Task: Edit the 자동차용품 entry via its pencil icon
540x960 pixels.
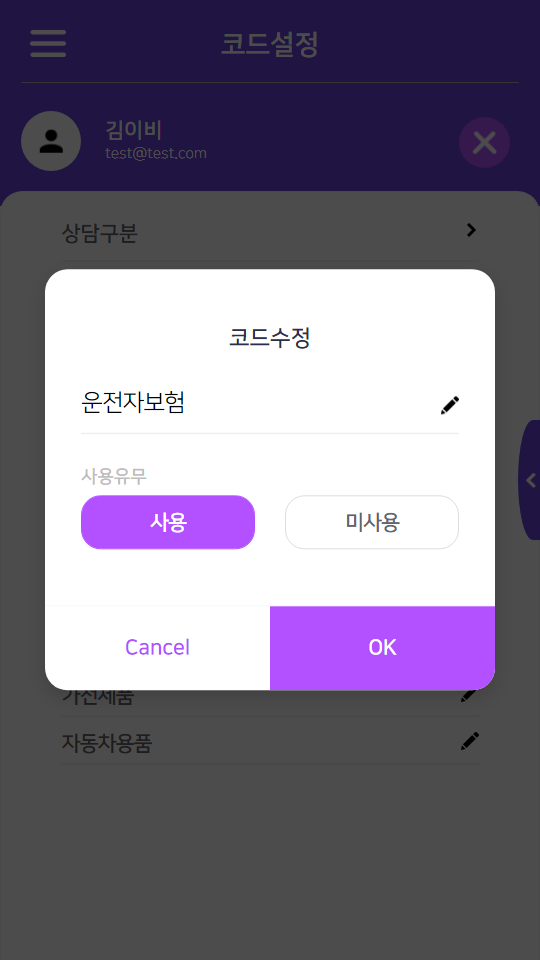Action: 470,741
